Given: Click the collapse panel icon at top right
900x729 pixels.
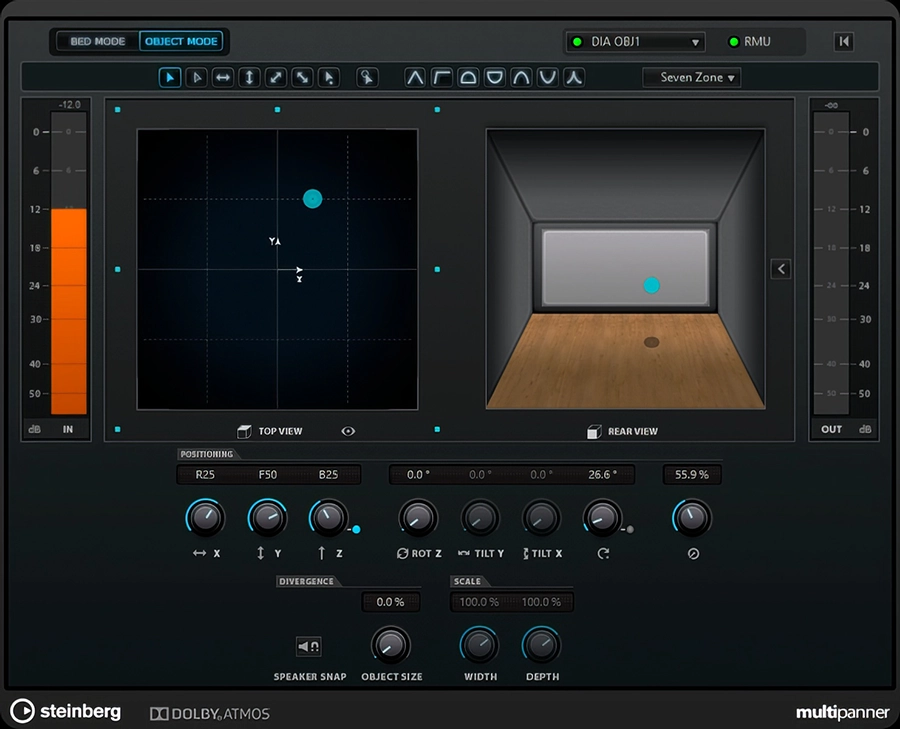Looking at the screenshot, I should coord(844,41).
